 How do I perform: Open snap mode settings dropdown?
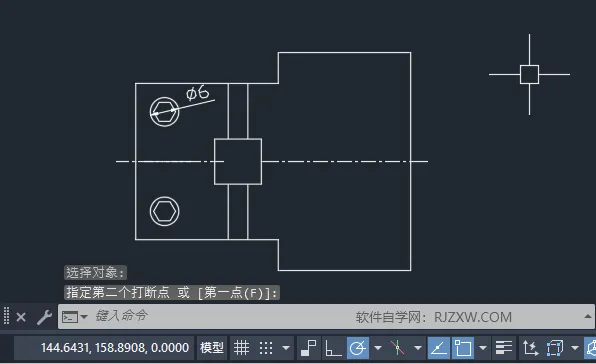(286, 348)
